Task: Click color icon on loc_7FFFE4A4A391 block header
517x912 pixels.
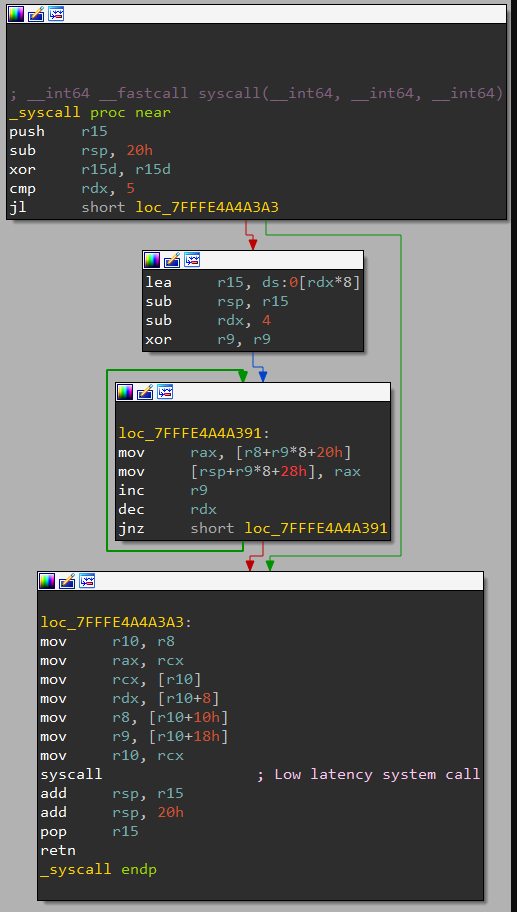Action: coord(126,392)
